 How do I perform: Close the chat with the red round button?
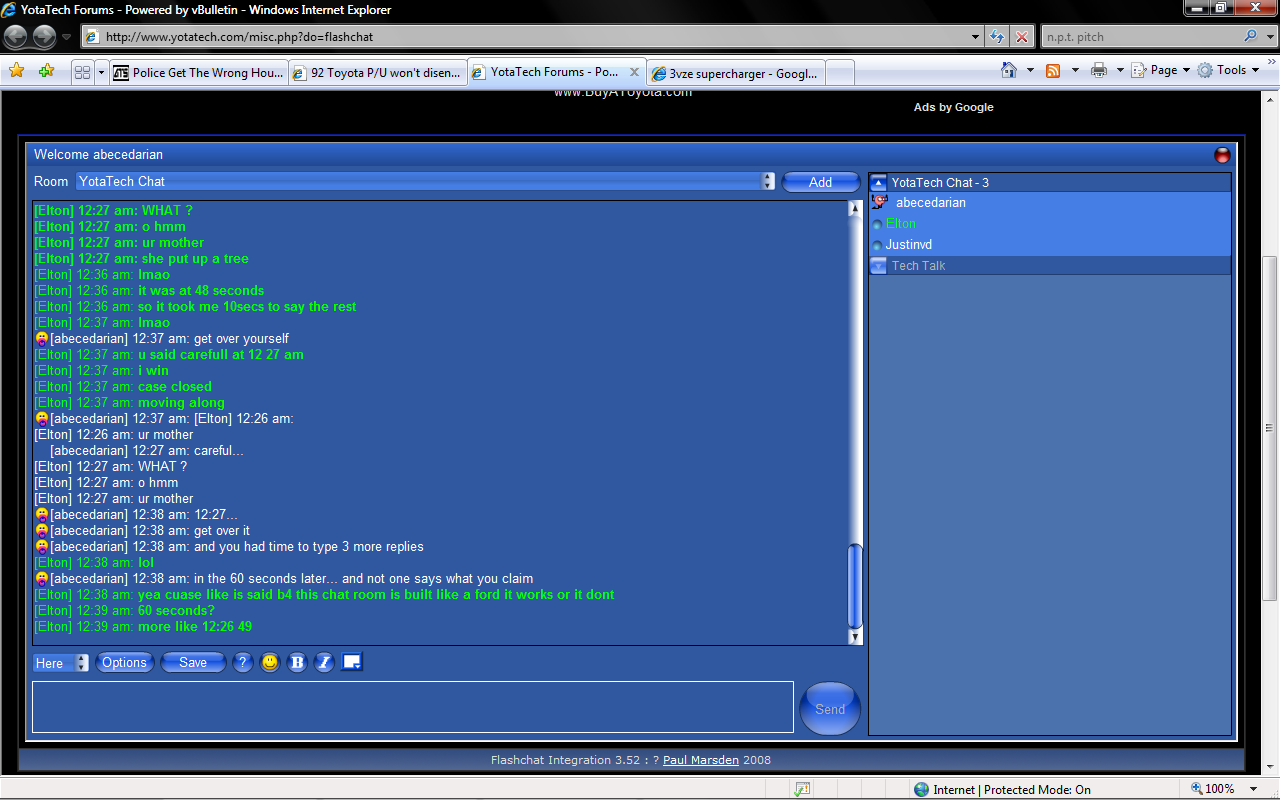tap(1222, 155)
